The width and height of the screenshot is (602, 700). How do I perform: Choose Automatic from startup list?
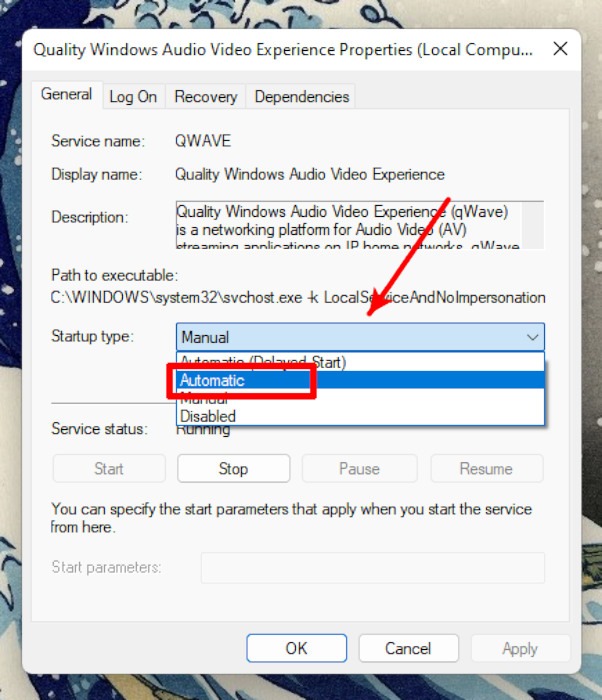pos(360,380)
